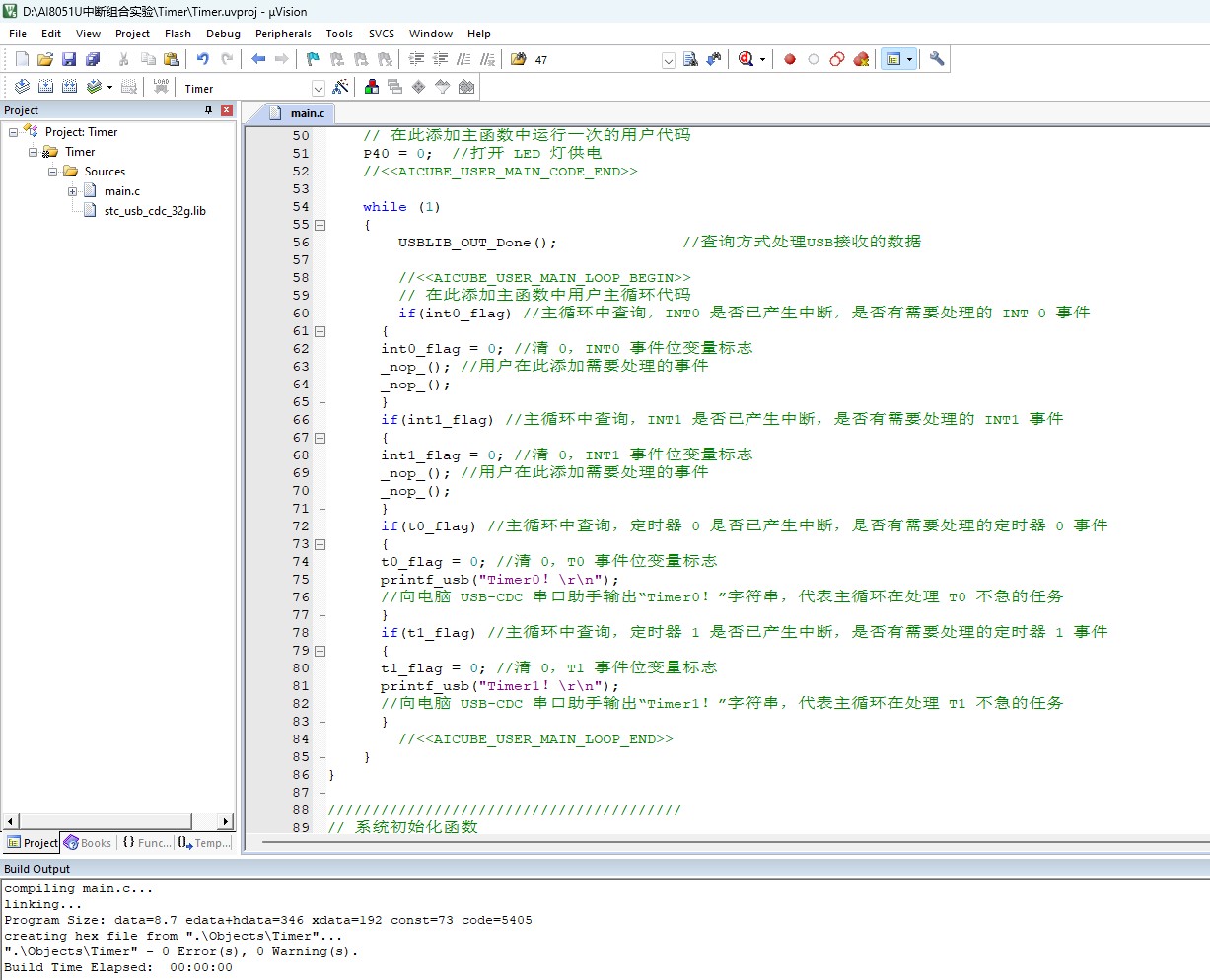Disable all breakpoints icon
This screenshot has width=1210, height=980.
pos(837,59)
